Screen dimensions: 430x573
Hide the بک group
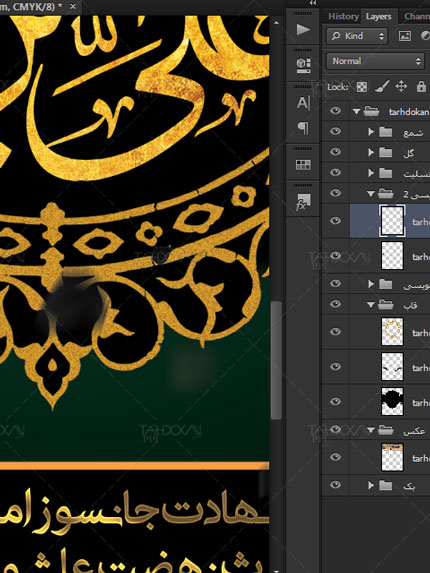(x=335, y=485)
